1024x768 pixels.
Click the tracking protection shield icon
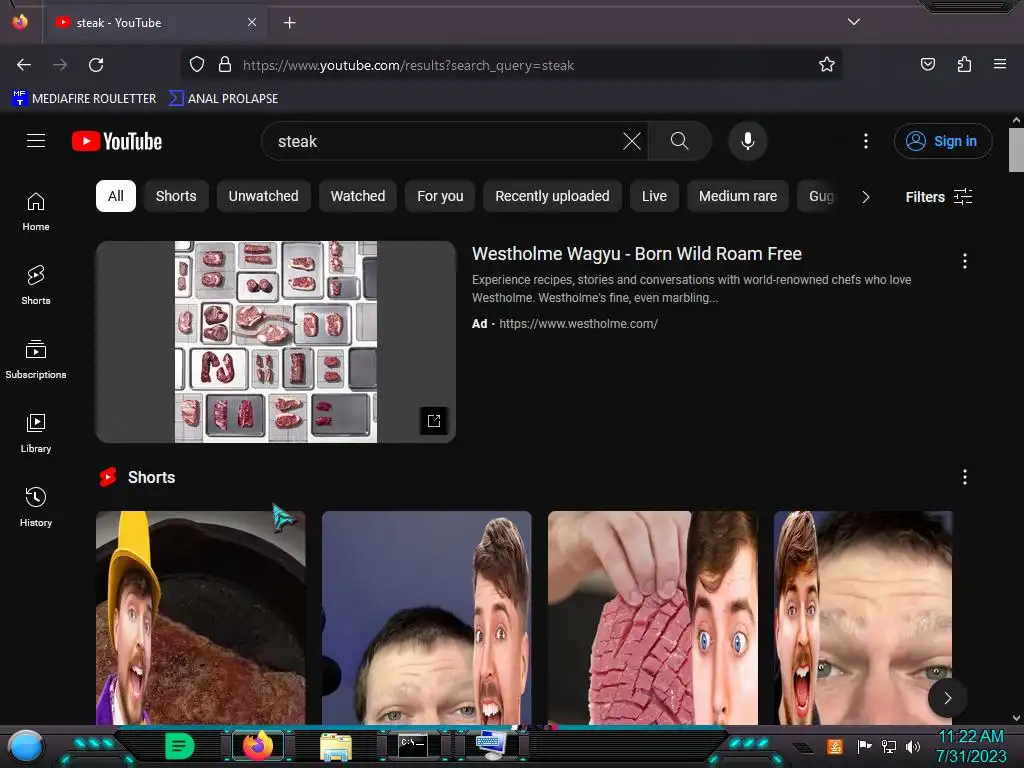click(197, 65)
